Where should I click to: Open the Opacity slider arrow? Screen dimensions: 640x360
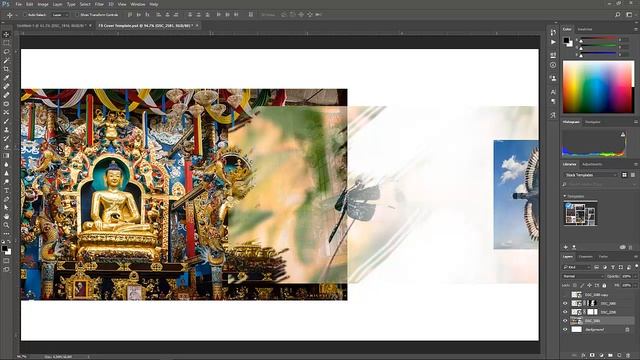(x=636, y=276)
